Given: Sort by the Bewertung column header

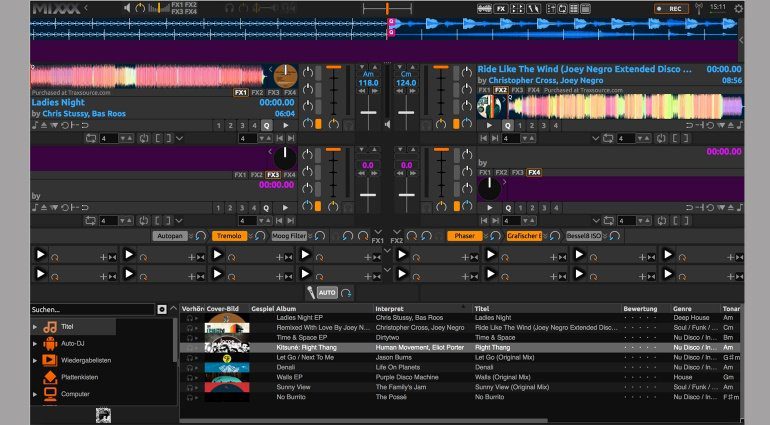Looking at the screenshot, I should pos(646,309).
